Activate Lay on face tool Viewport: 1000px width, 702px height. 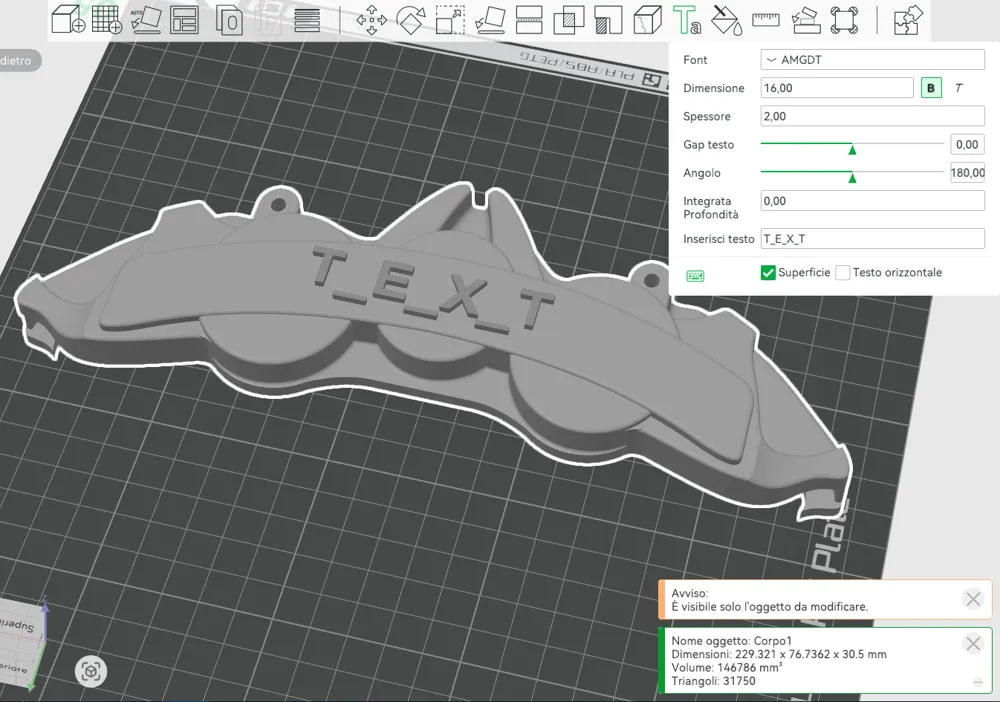490,20
